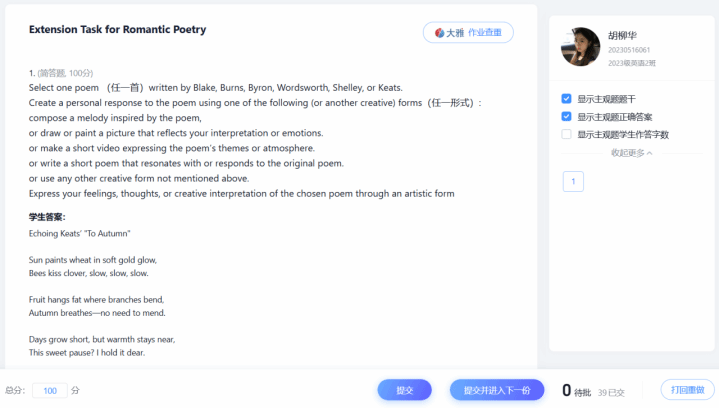Click the student's avatar photo
Image resolution: width=720 pixels, height=409 pixels.
point(580,47)
